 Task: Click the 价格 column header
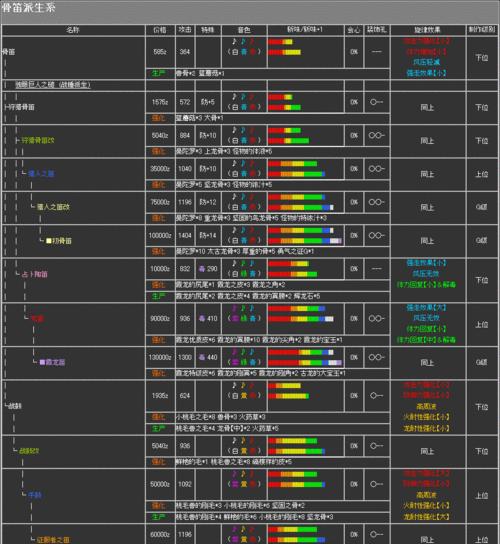coord(160,30)
